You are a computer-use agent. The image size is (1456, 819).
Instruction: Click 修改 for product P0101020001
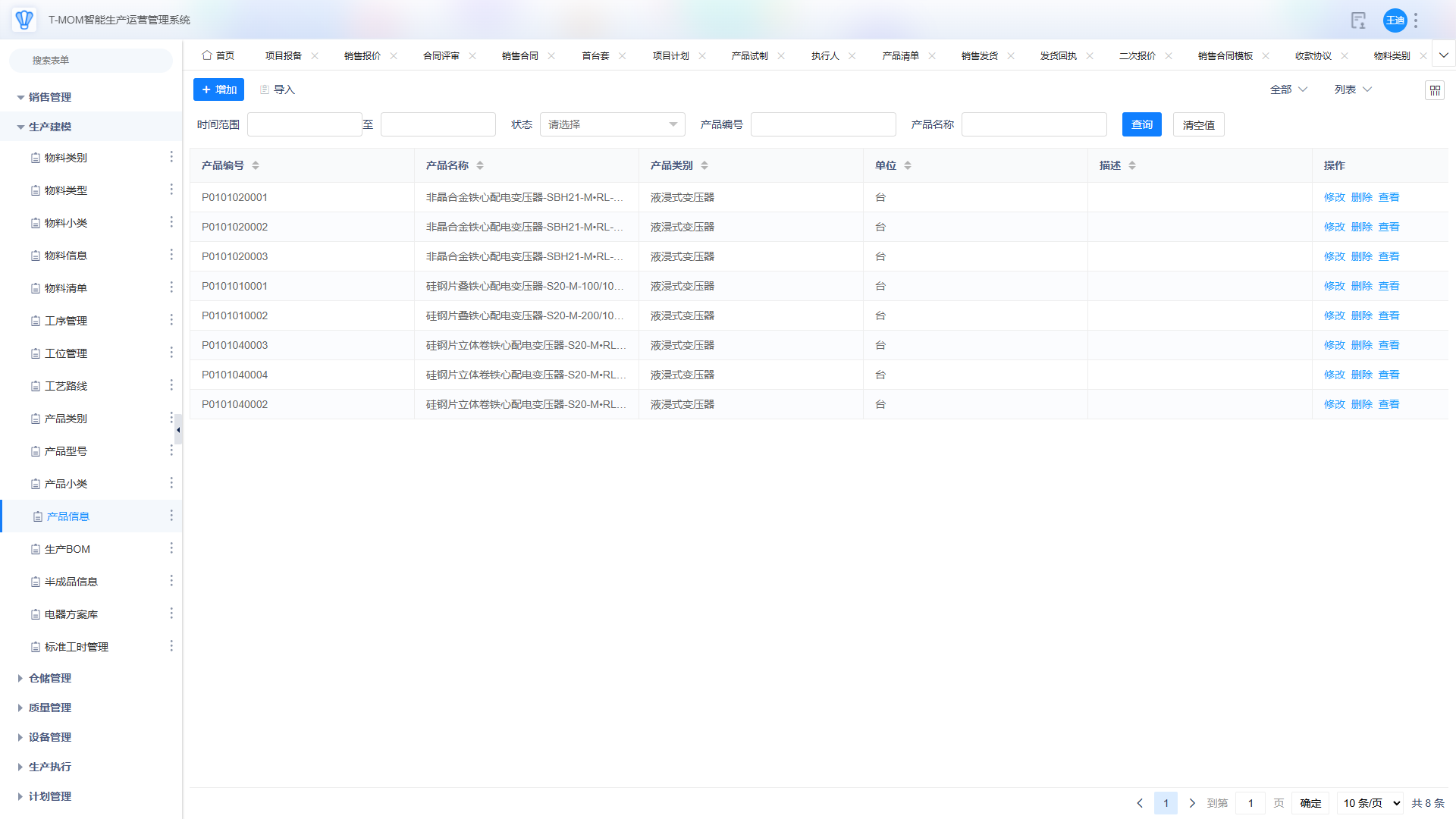(x=1334, y=197)
